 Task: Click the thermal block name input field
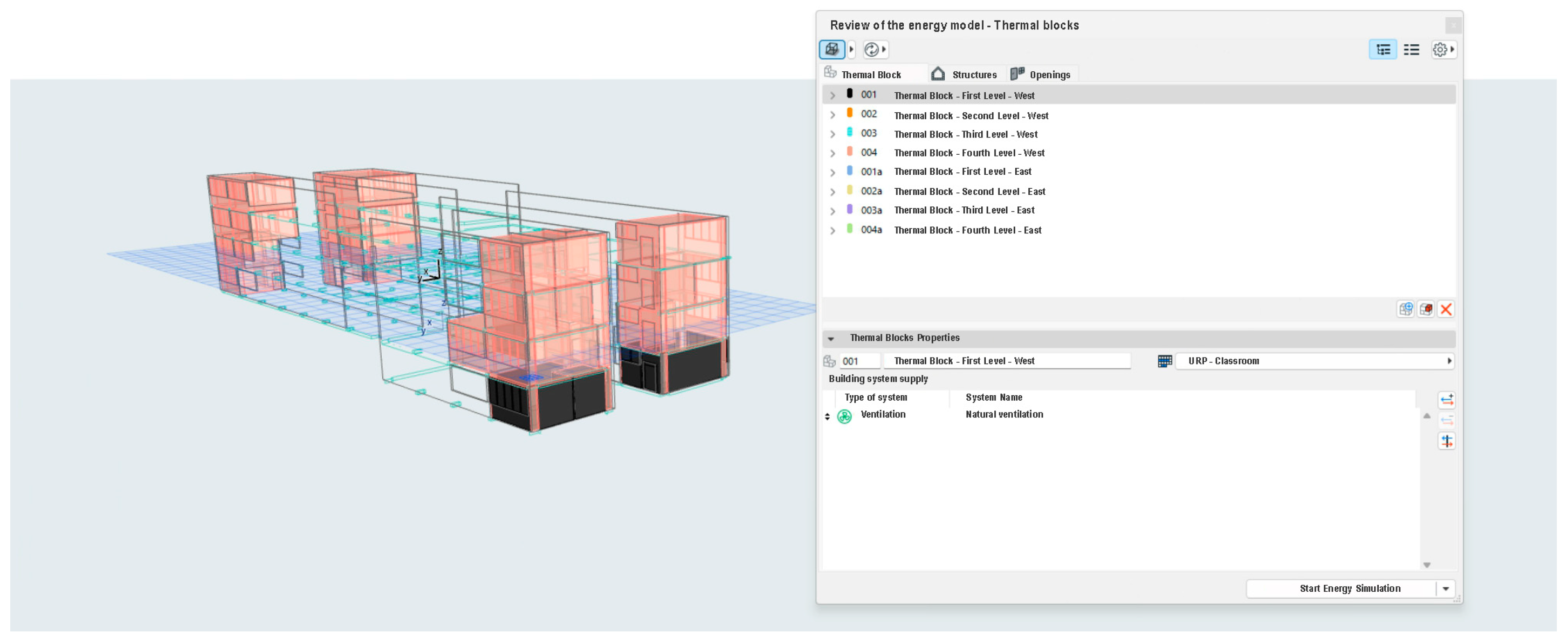(x=1006, y=361)
